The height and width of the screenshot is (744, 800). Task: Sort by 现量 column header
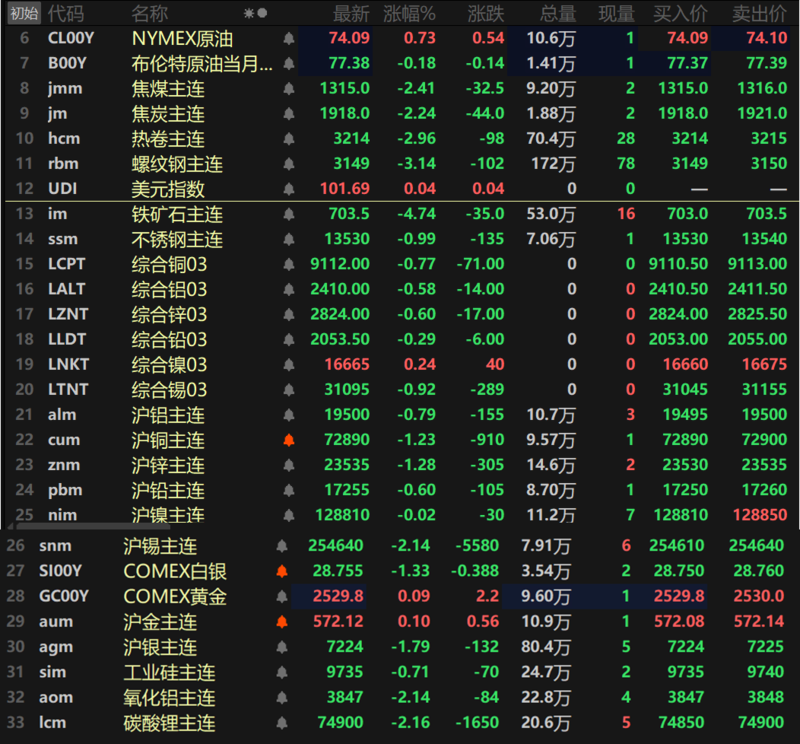pyautogui.click(x=616, y=14)
